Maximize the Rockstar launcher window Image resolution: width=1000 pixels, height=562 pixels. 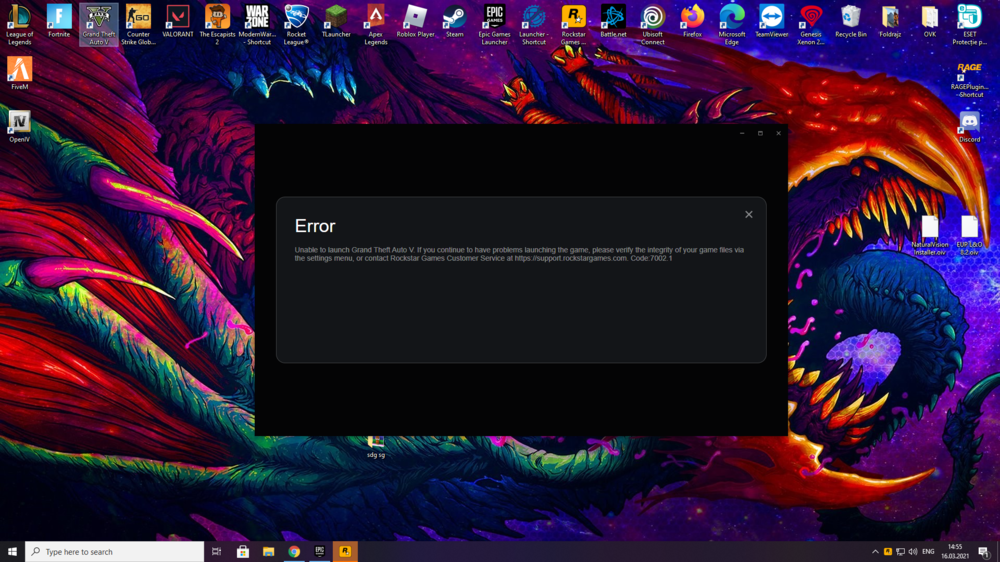coord(760,133)
